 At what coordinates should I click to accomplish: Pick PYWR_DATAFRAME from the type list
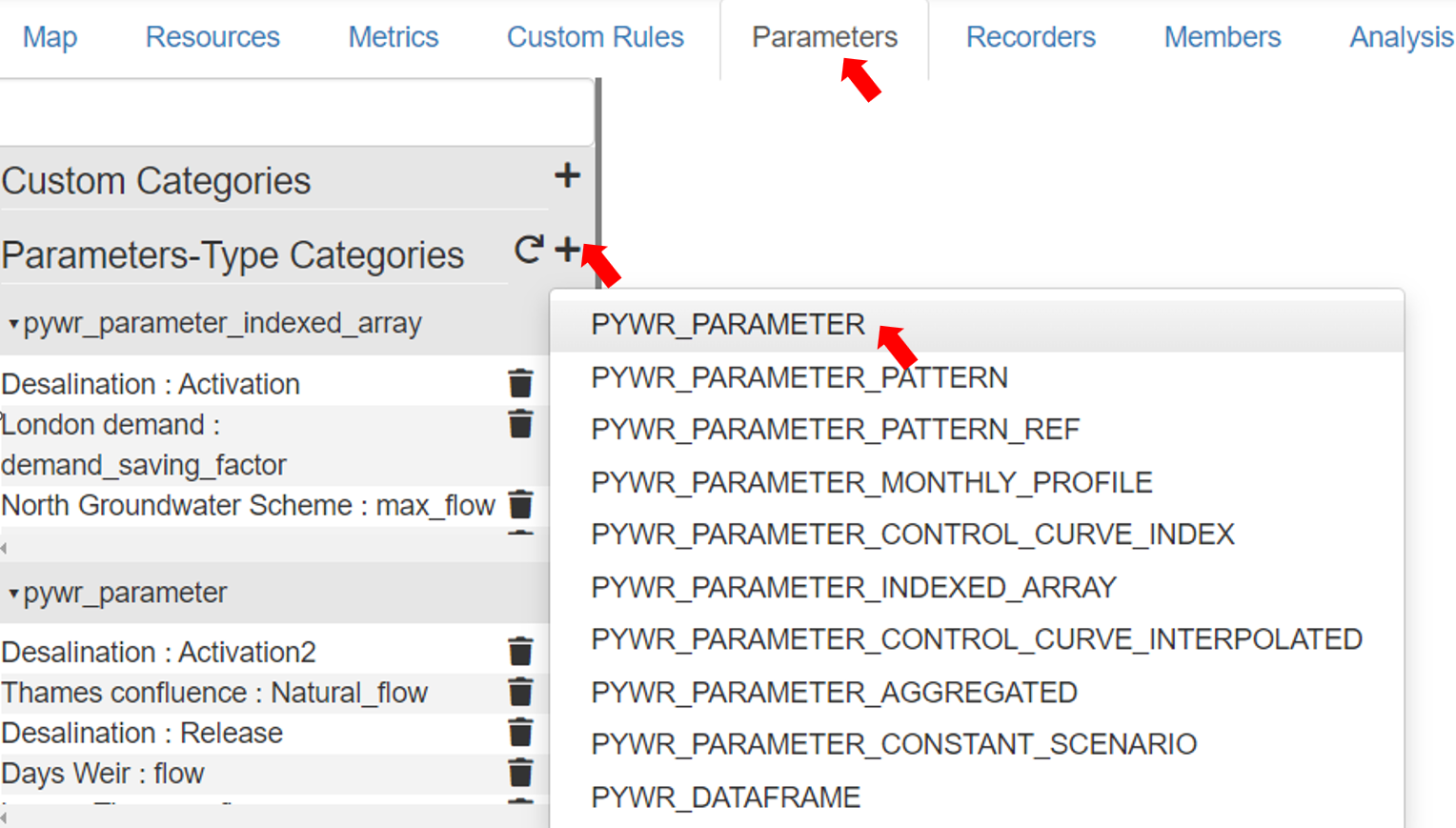[x=725, y=797]
